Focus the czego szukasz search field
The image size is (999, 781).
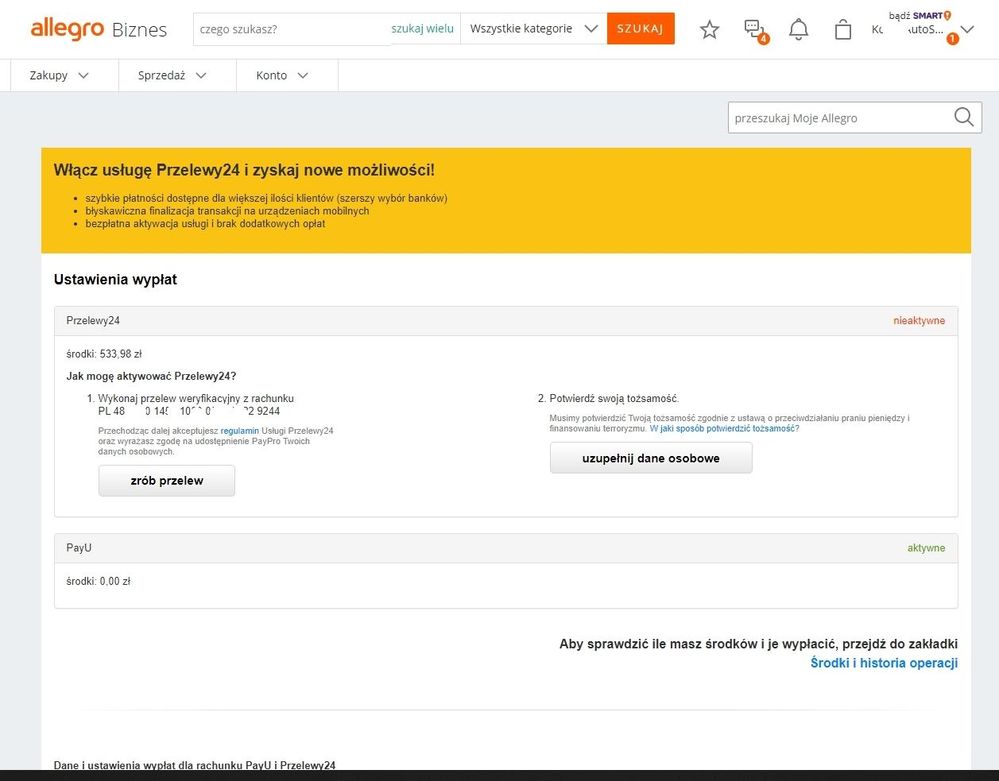pyautogui.click(x=290, y=29)
